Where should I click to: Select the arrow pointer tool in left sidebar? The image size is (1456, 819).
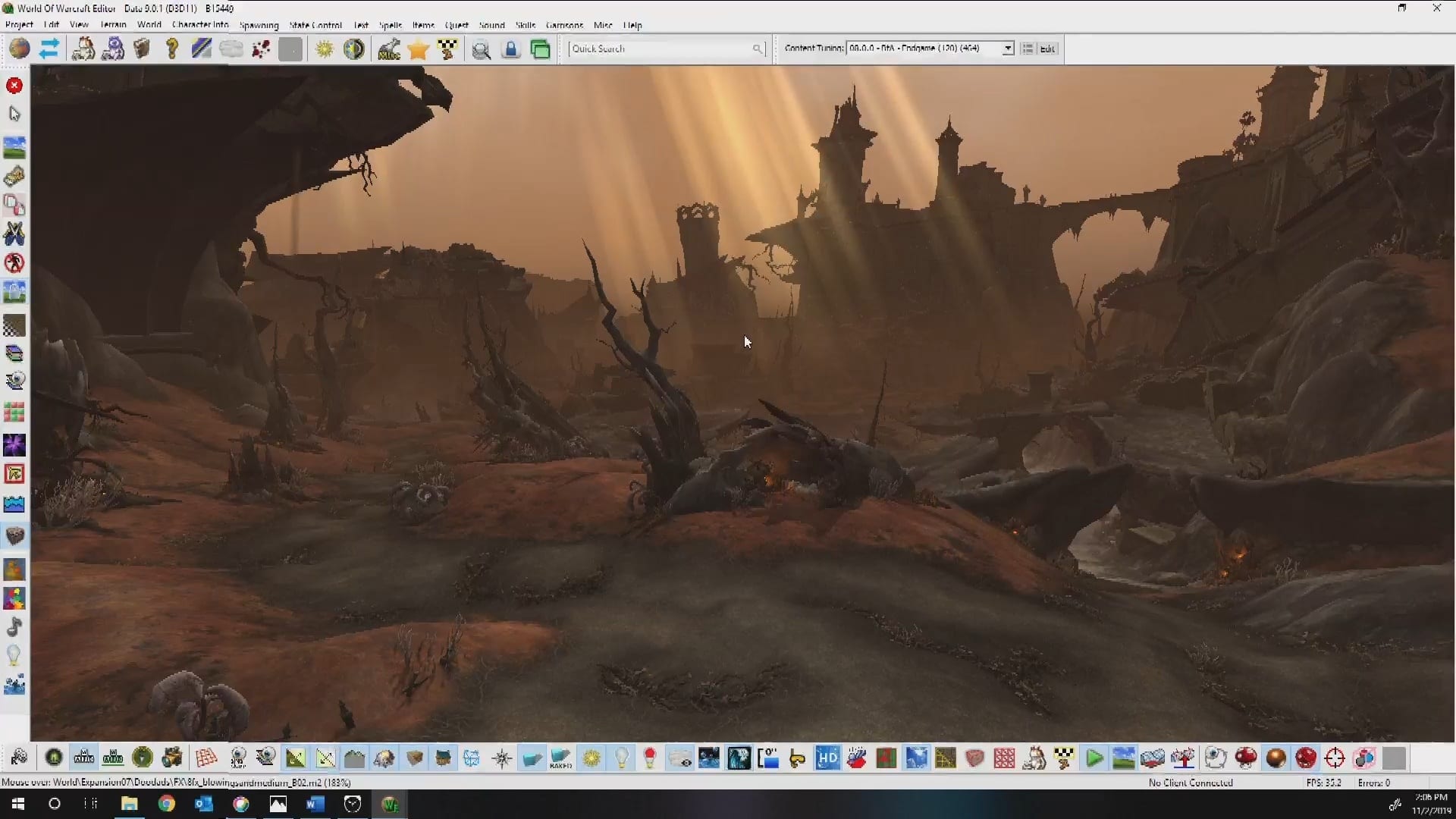click(x=14, y=114)
